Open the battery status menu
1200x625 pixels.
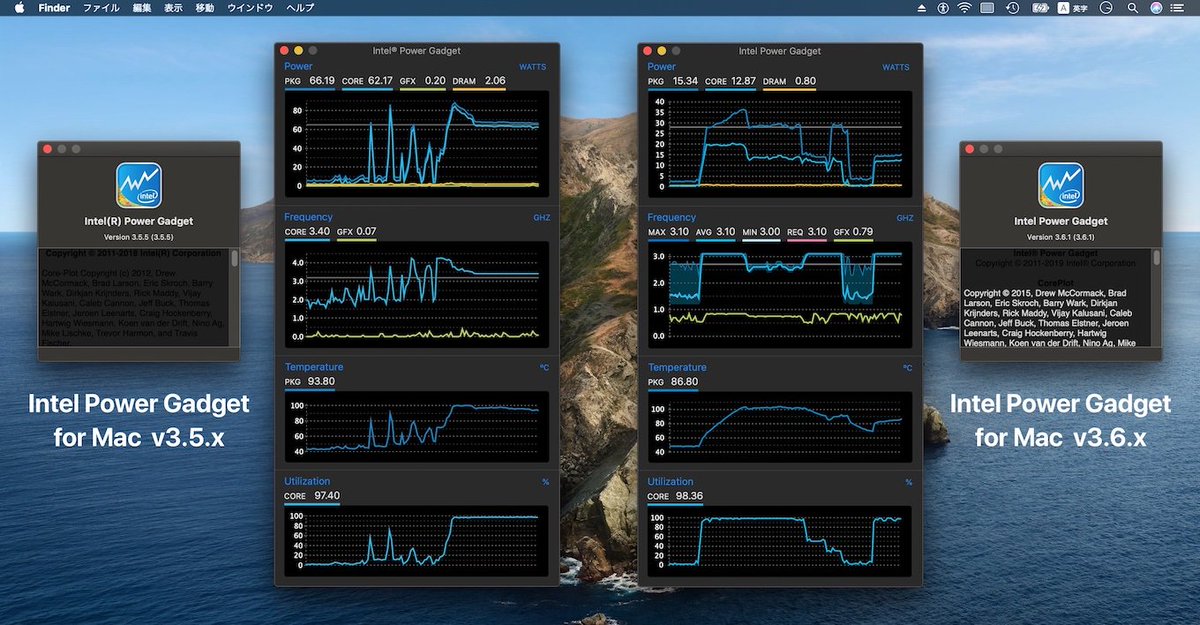(x=1039, y=8)
